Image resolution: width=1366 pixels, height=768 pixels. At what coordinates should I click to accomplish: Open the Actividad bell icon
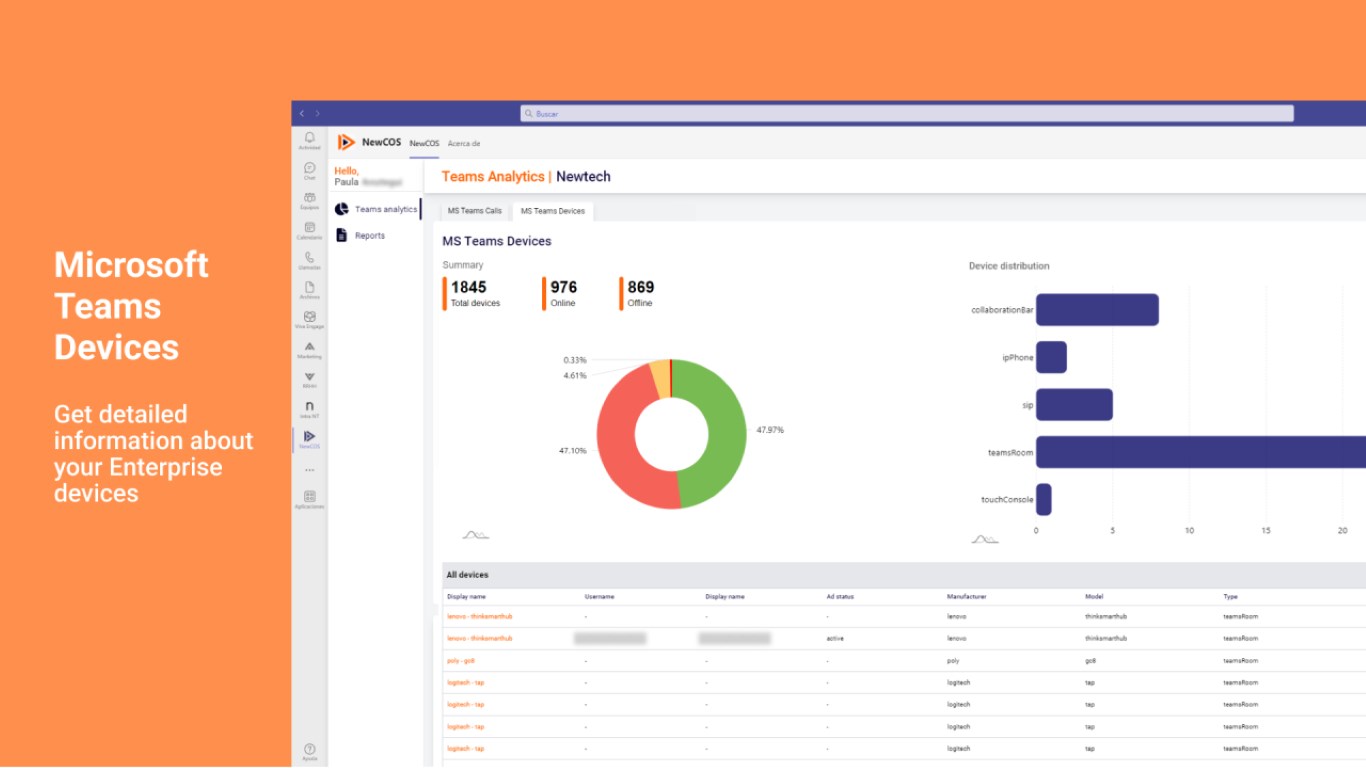coord(310,140)
